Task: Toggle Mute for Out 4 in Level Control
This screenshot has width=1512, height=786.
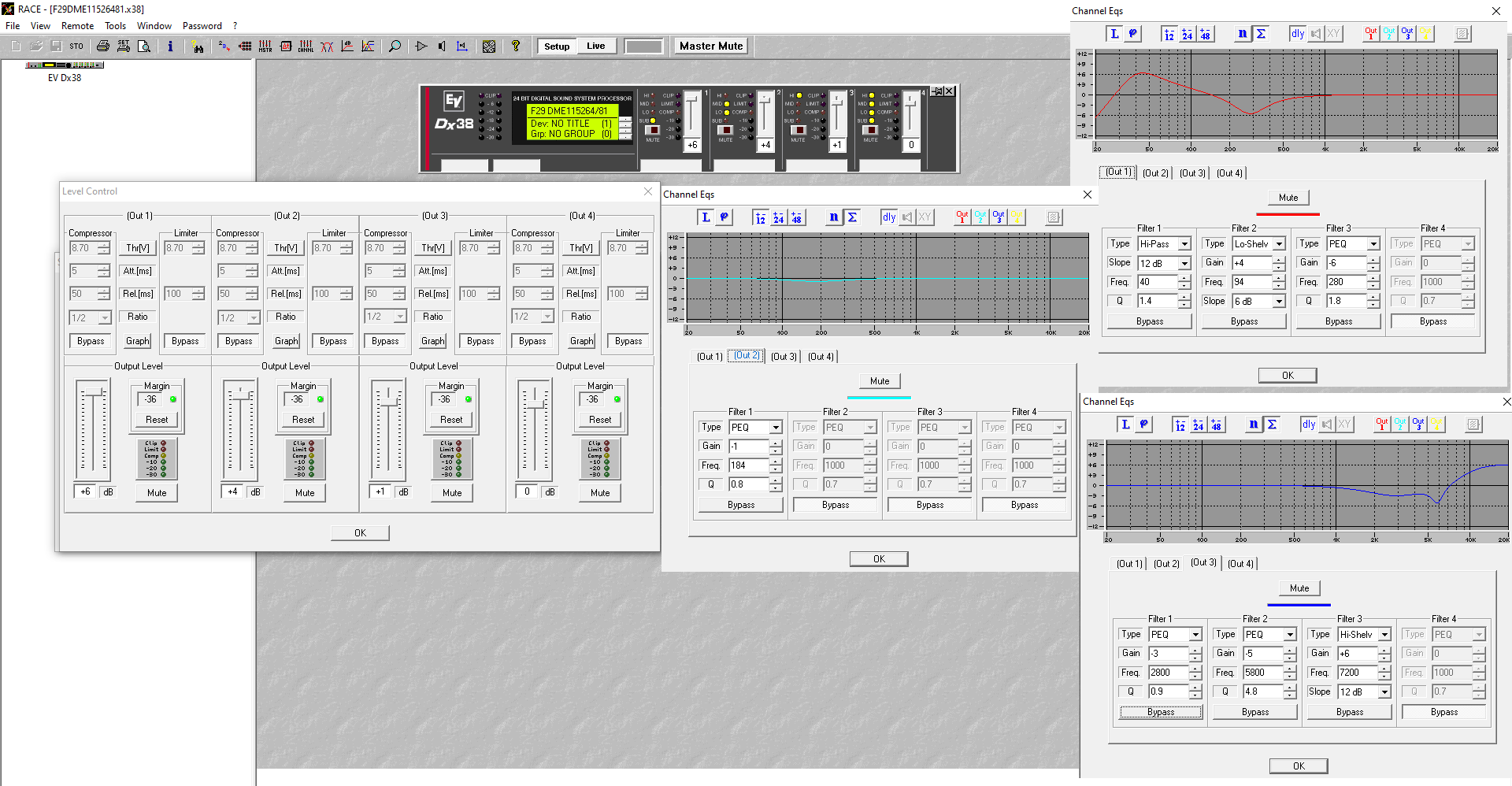Action: [x=599, y=493]
